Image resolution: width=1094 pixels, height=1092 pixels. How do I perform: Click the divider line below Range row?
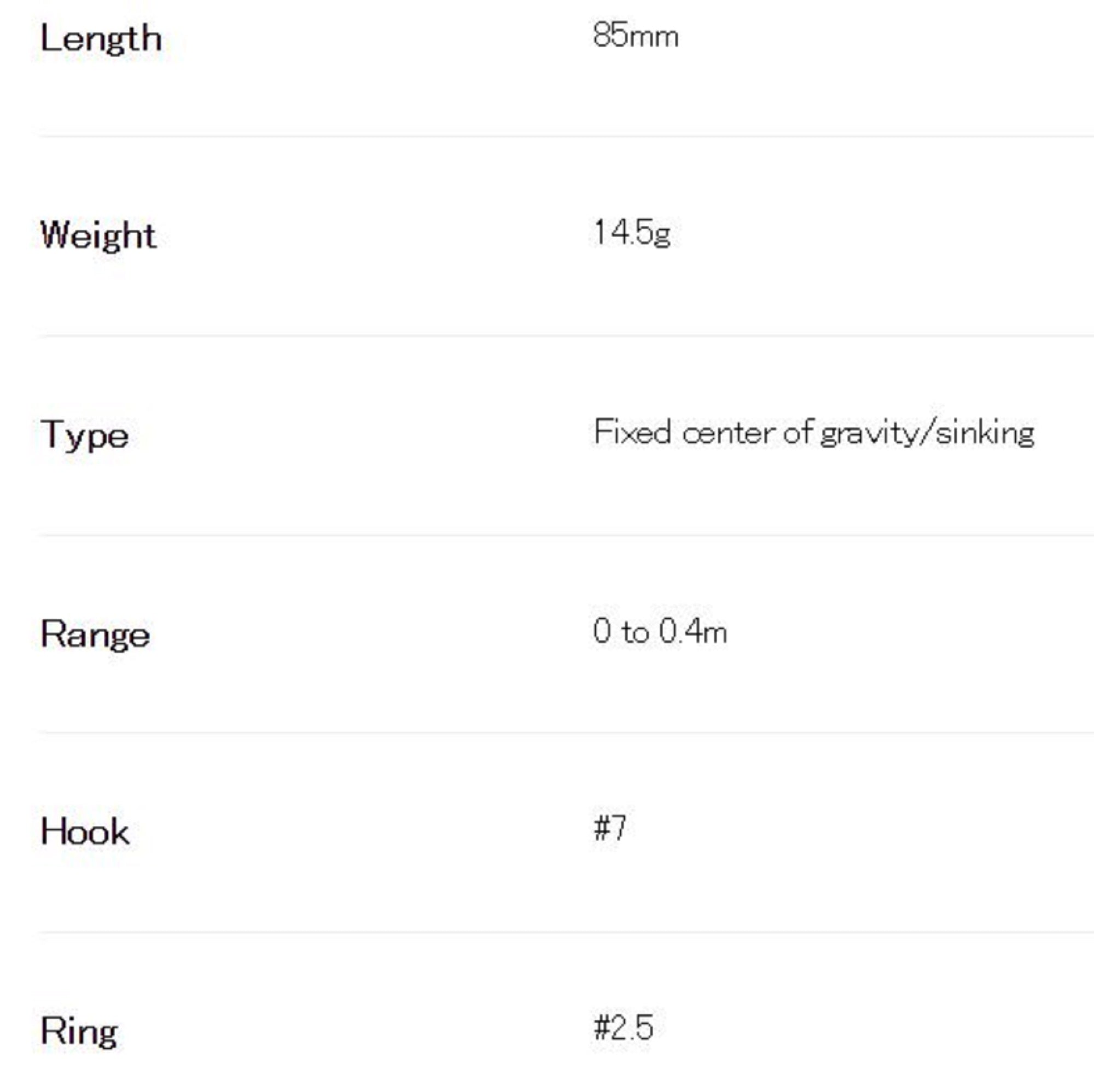tap(566, 733)
